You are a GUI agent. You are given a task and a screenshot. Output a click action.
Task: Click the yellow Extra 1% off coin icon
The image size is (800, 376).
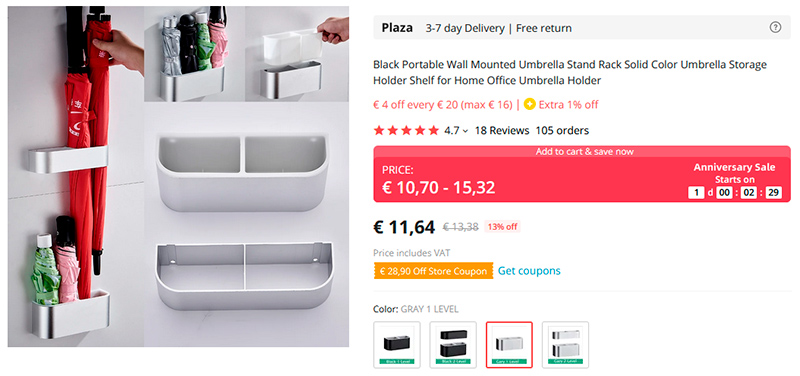pos(530,105)
